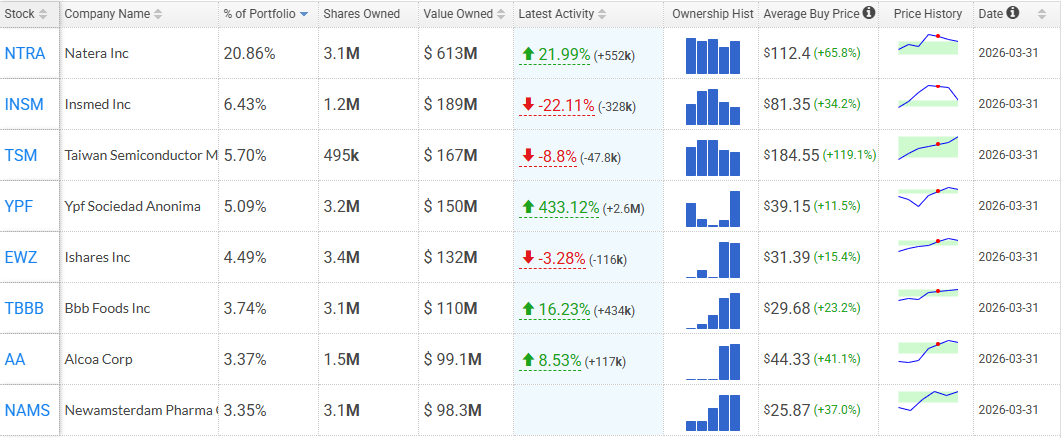The image size is (1063, 438).
Task: Open TBBB ownership history bar chart
Action: pyautogui.click(x=713, y=311)
